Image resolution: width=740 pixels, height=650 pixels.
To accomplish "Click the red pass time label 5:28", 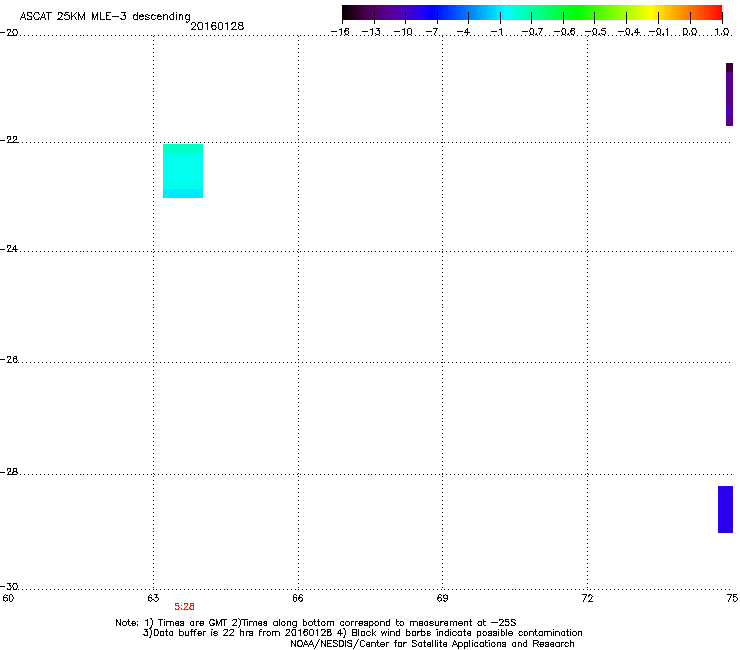I will click(x=185, y=607).
